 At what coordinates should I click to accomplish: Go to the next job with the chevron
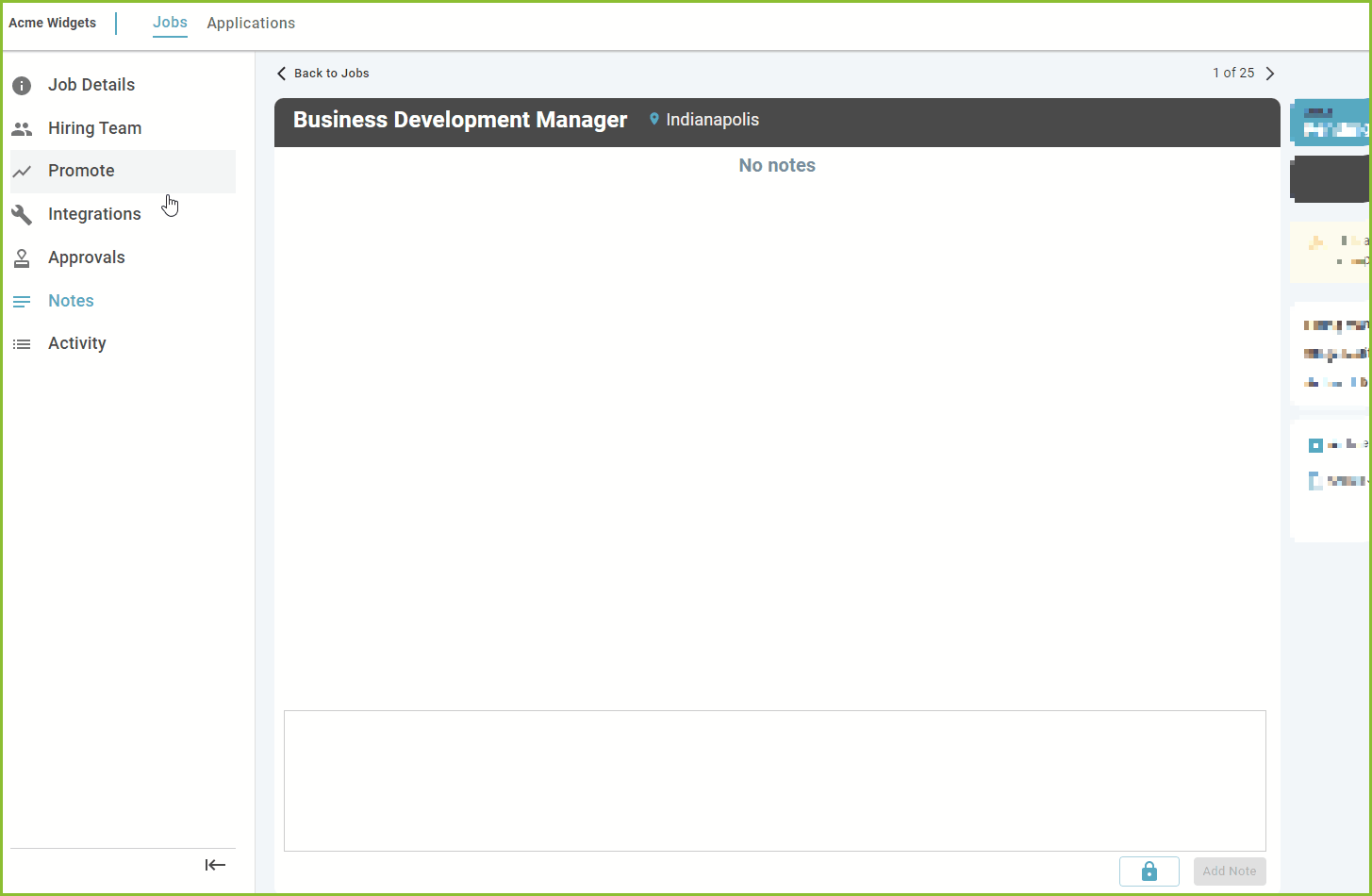[1270, 74]
